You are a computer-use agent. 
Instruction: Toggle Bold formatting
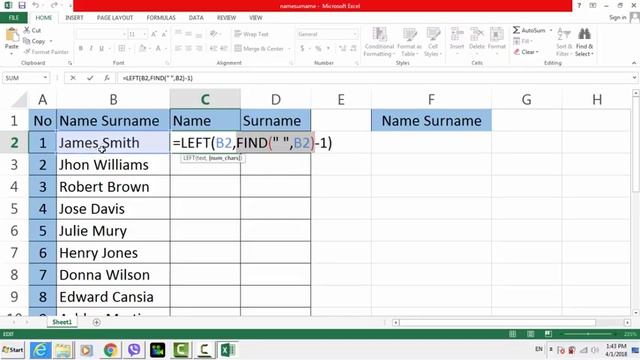click(x=81, y=49)
